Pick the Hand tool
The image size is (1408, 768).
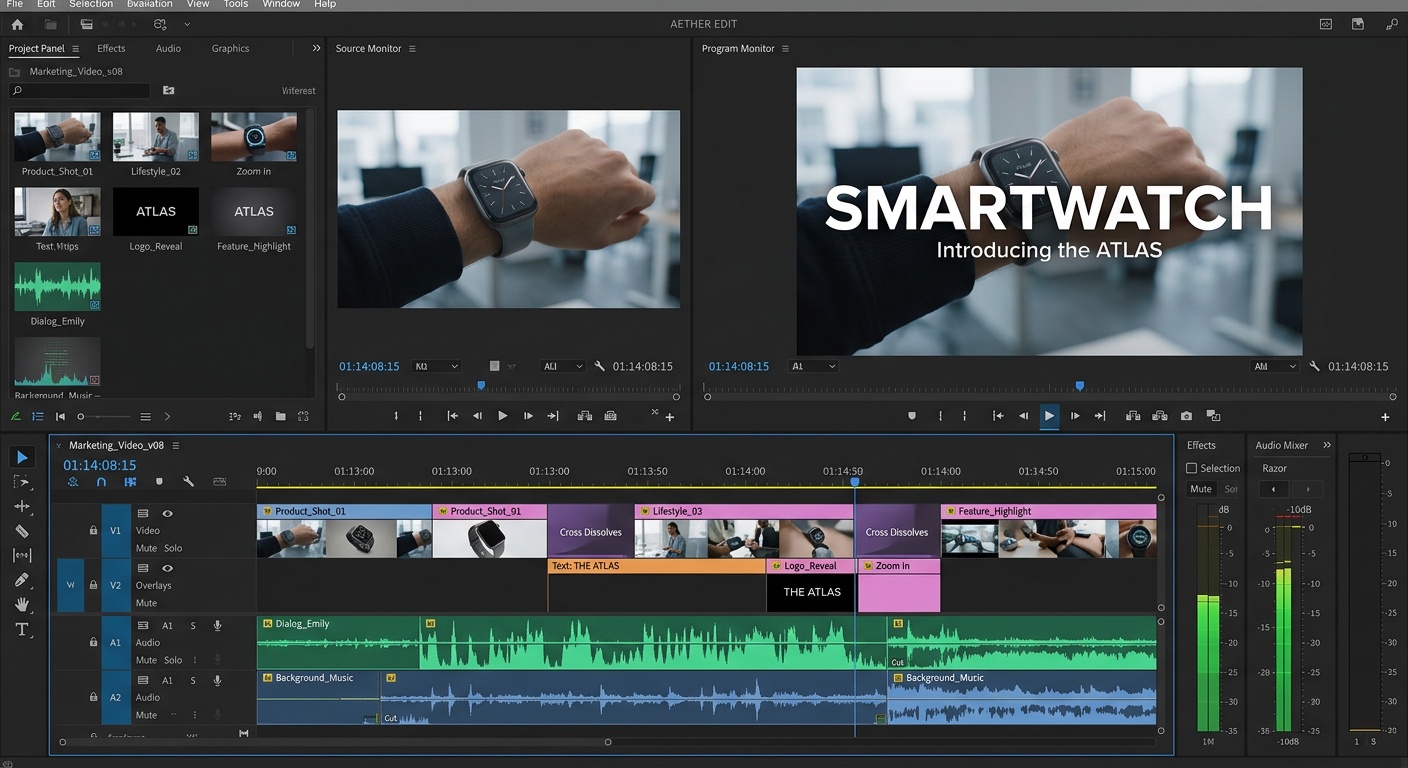pyautogui.click(x=22, y=604)
